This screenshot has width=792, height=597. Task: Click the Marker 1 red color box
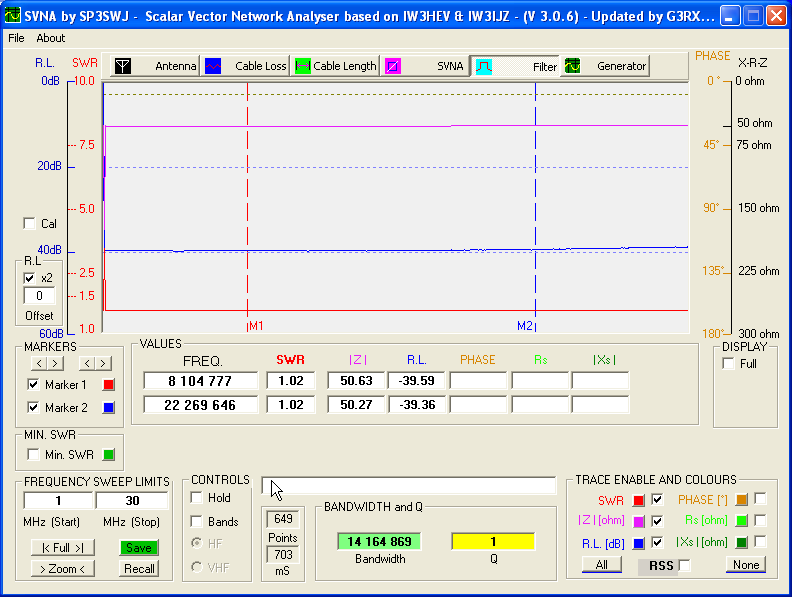[110, 385]
